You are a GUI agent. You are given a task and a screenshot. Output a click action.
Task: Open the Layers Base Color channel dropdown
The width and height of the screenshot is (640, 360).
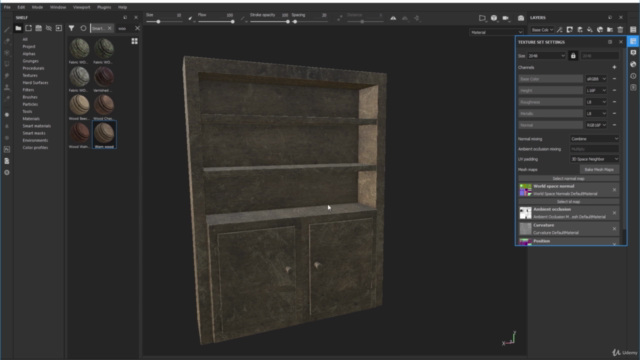pos(542,30)
